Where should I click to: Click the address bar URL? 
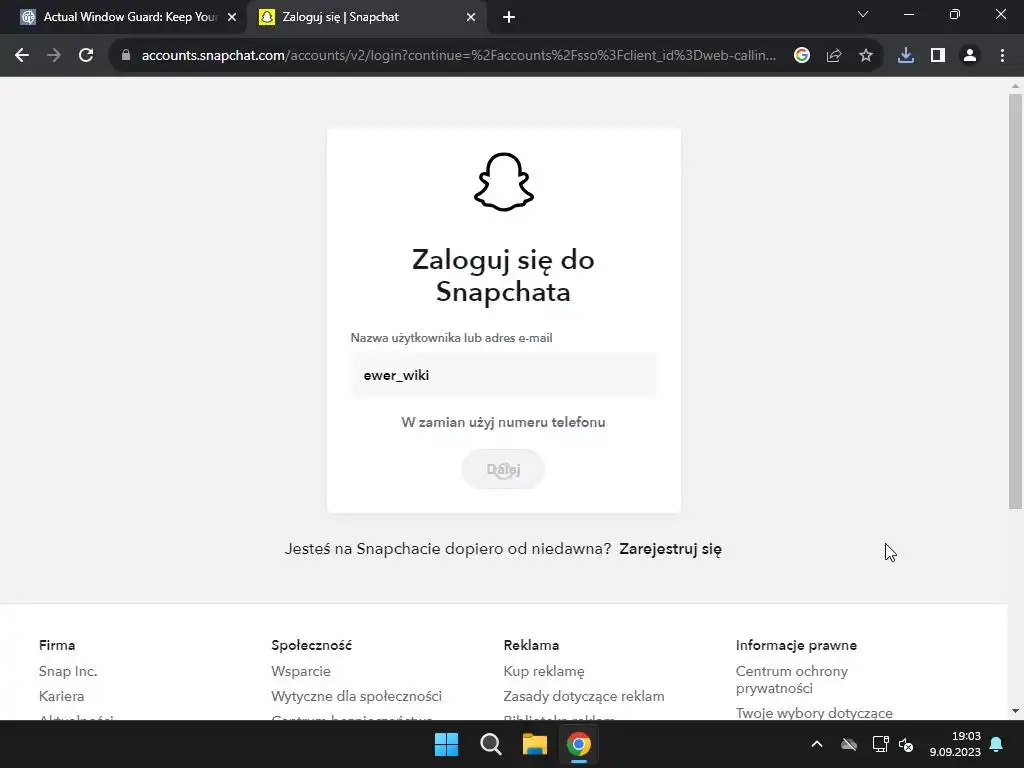point(458,56)
